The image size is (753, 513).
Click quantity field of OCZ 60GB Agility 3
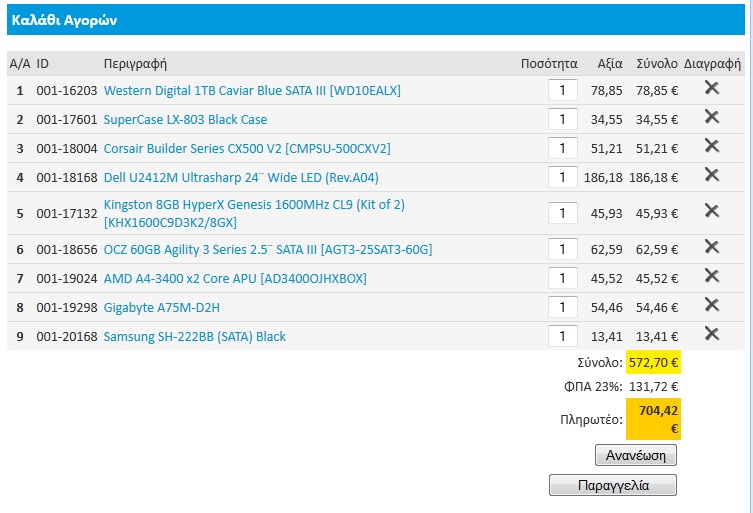[x=562, y=249]
